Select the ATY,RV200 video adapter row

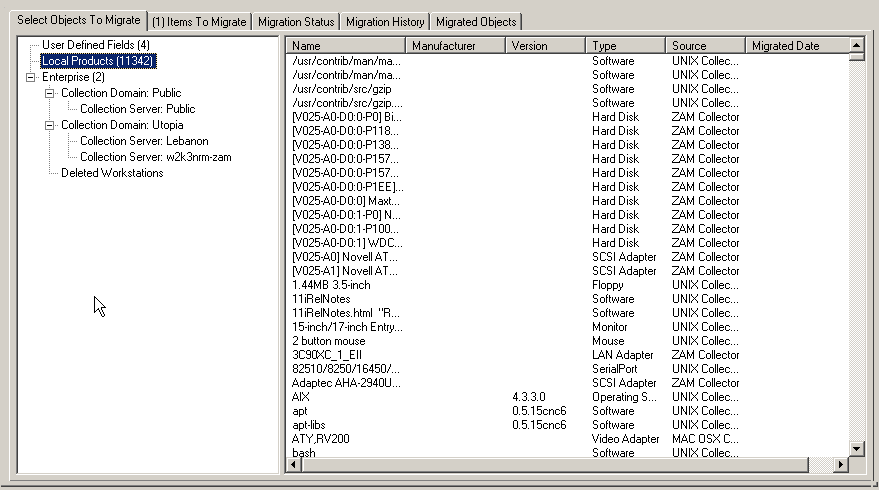(x=567, y=439)
